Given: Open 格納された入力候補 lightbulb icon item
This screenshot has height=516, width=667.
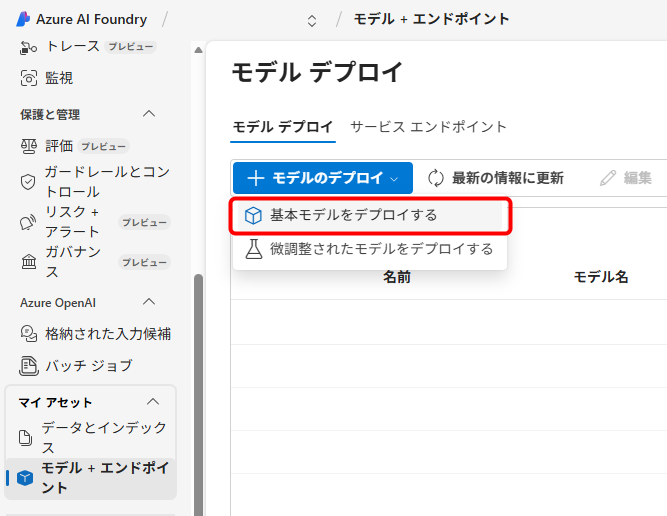Looking at the screenshot, I should (28, 334).
